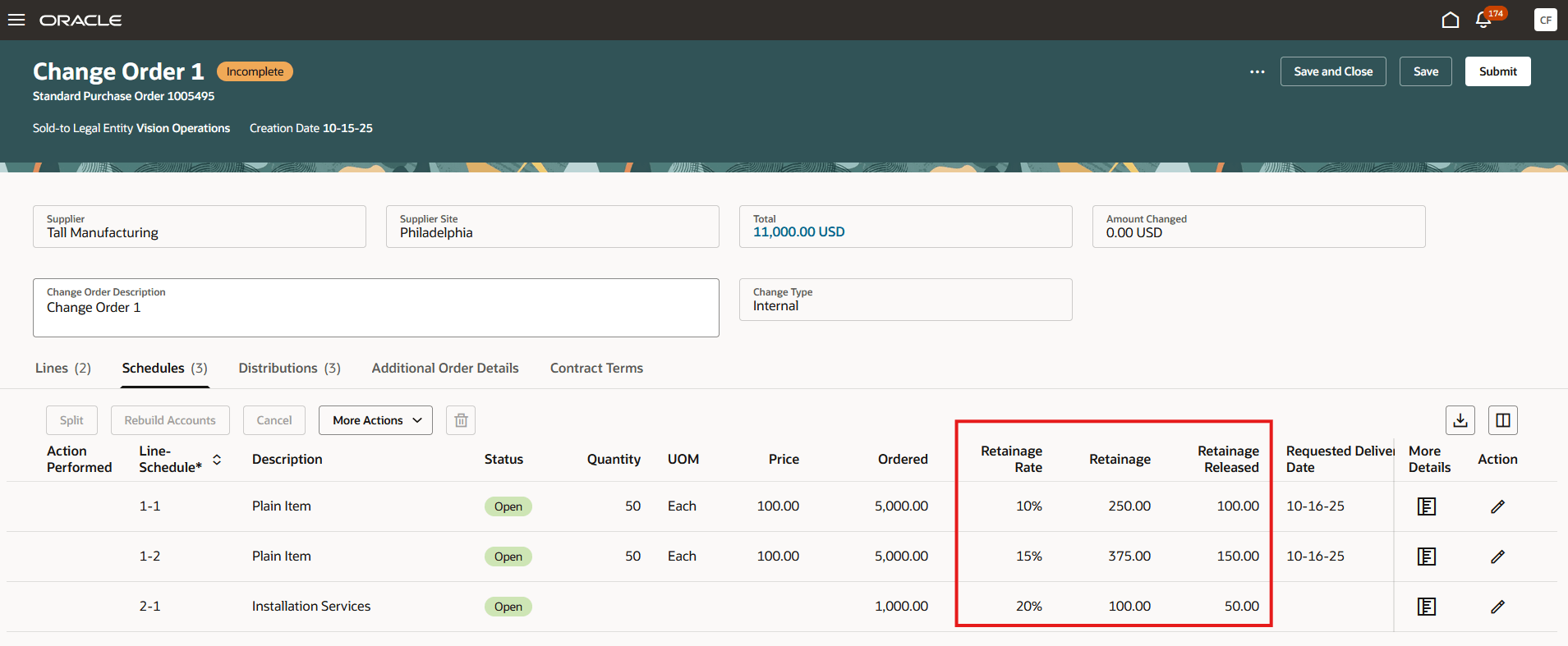
Task: Click the Retainage Released column header
Action: point(1228,460)
